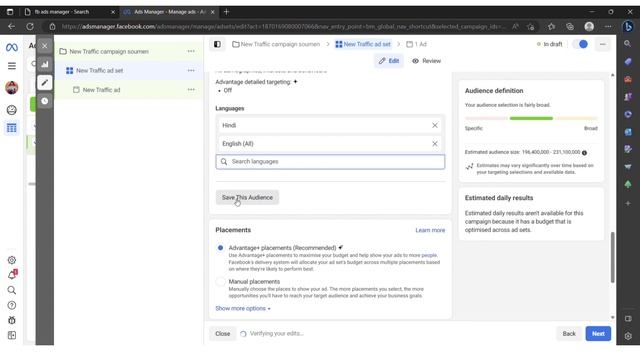Open New Traffic campaign soumen breadcrumb
Screen dimensions: 640x360
tap(276, 44)
